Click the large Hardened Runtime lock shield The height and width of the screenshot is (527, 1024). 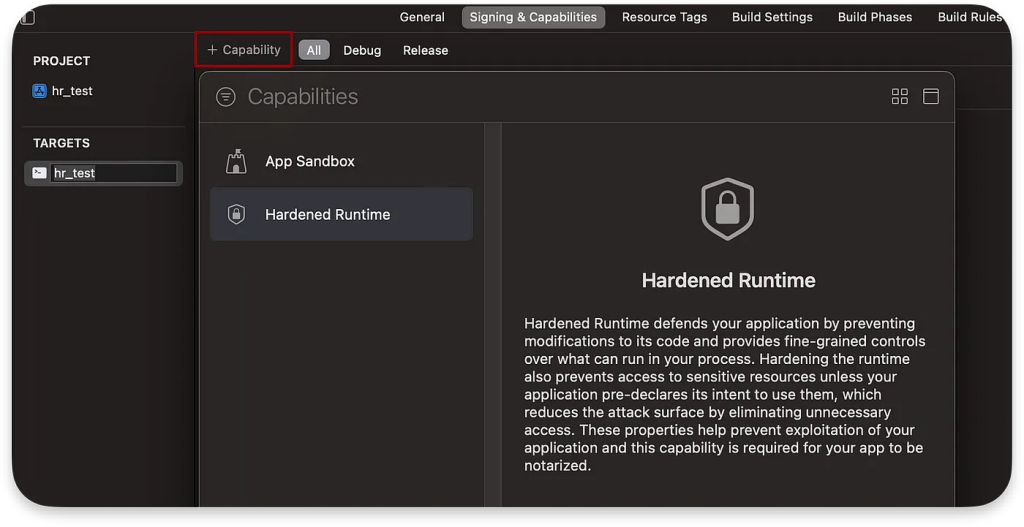click(728, 209)
